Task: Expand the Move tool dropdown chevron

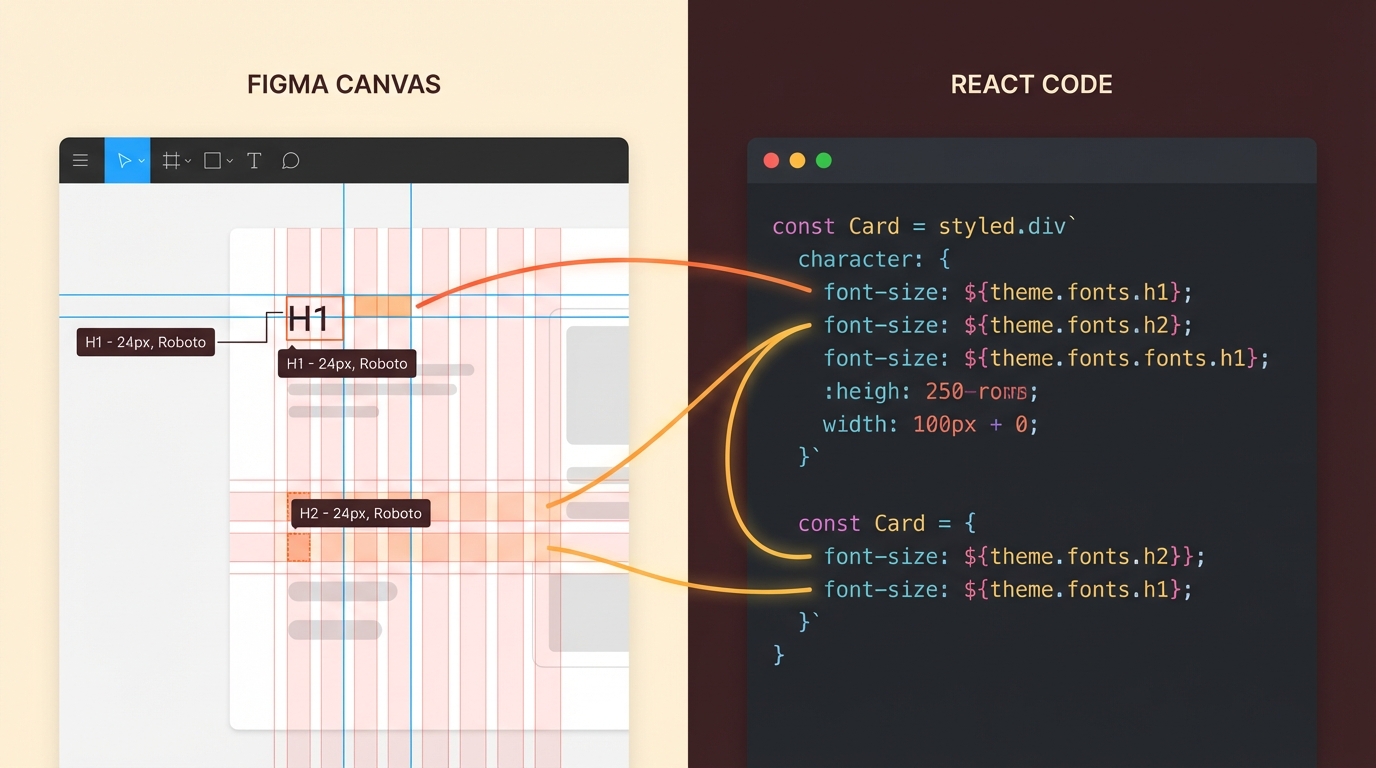Action: 142,162
